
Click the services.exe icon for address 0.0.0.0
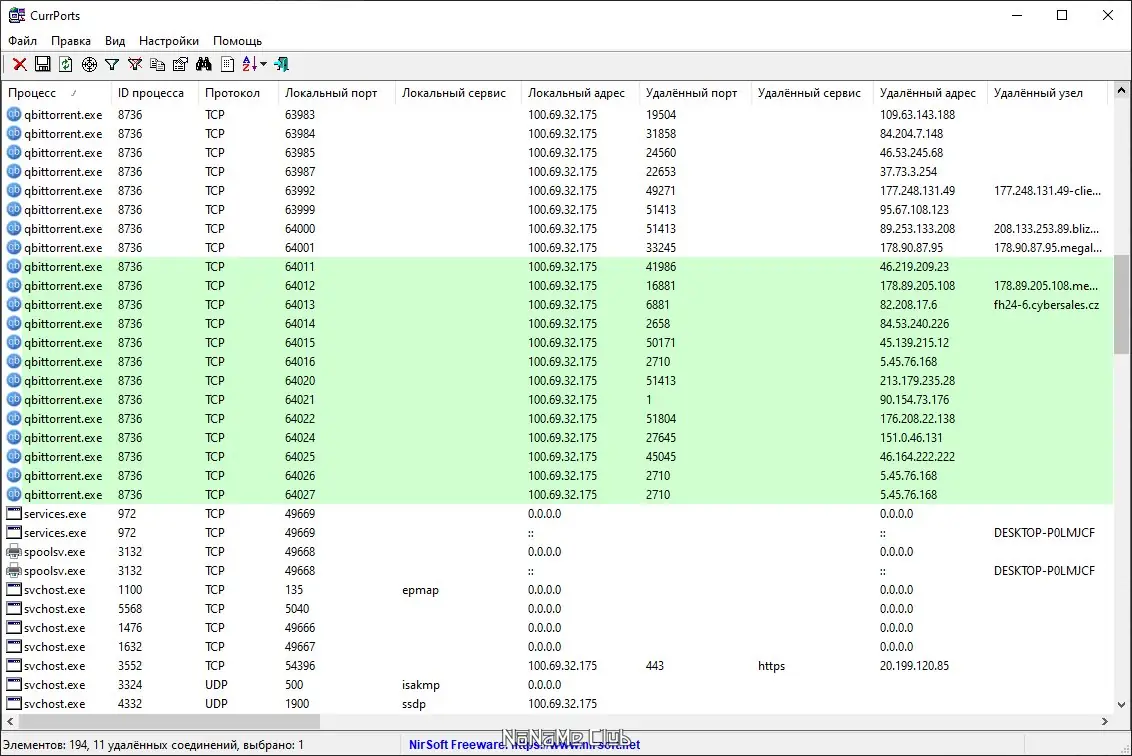[14, 513]
